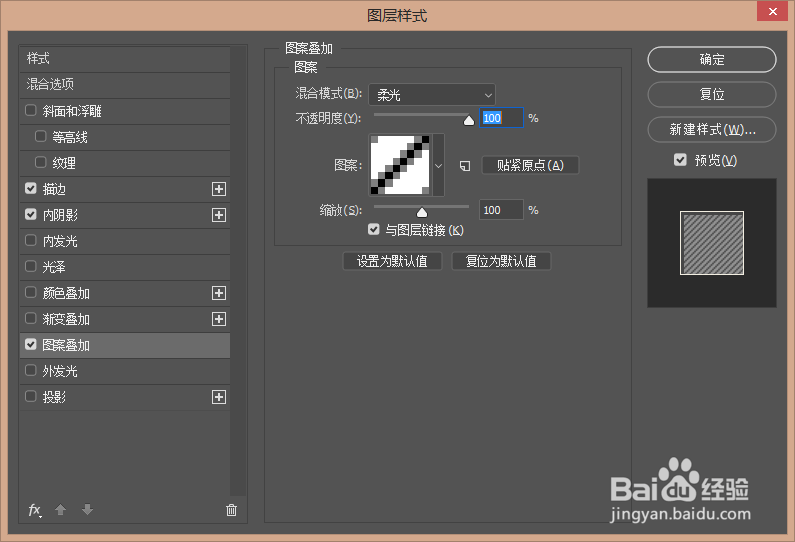Select 内阴影 effect row
The width and height of the screenshot is (795, 542).
(x=125, y=215)
